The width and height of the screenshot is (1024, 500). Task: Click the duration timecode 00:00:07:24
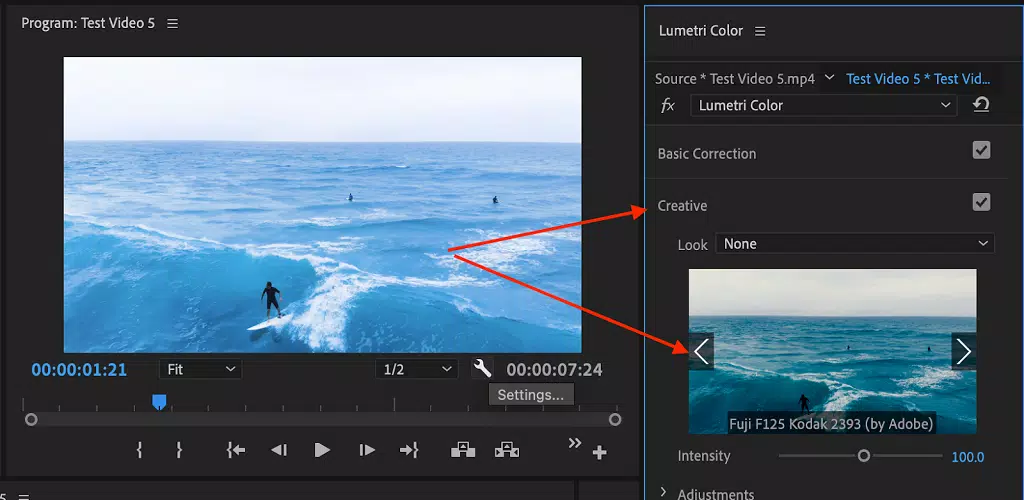point(554,370)
